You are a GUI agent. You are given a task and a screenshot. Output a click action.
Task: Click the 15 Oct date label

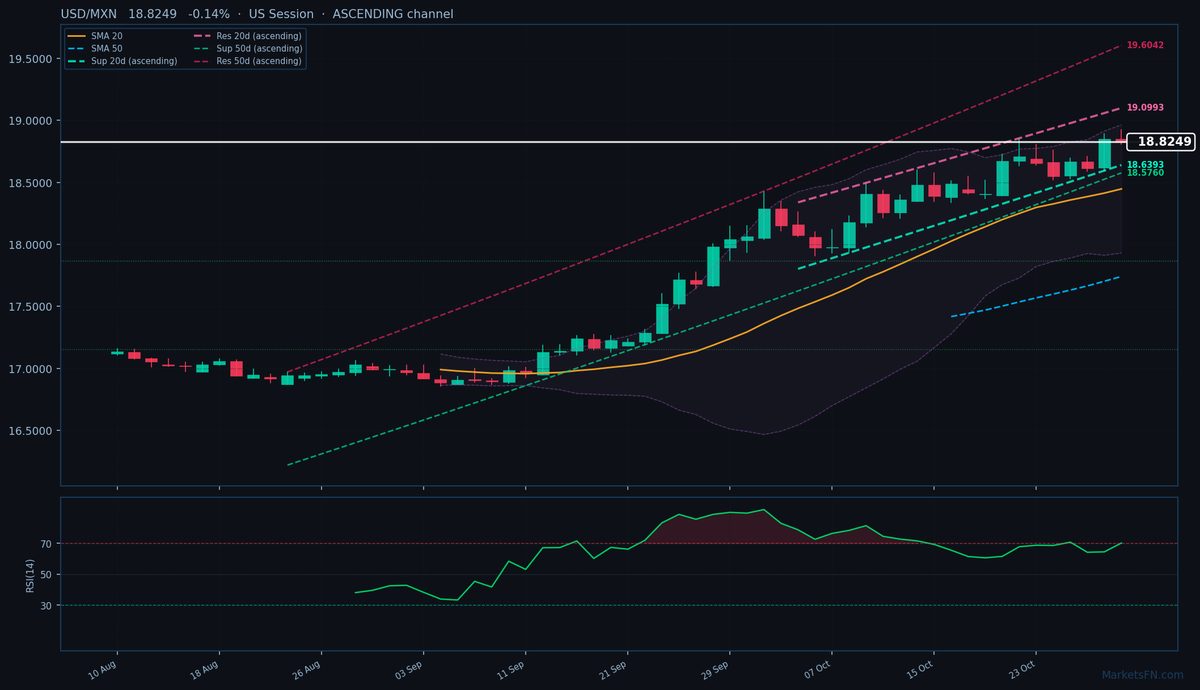[x=919, y=669]
